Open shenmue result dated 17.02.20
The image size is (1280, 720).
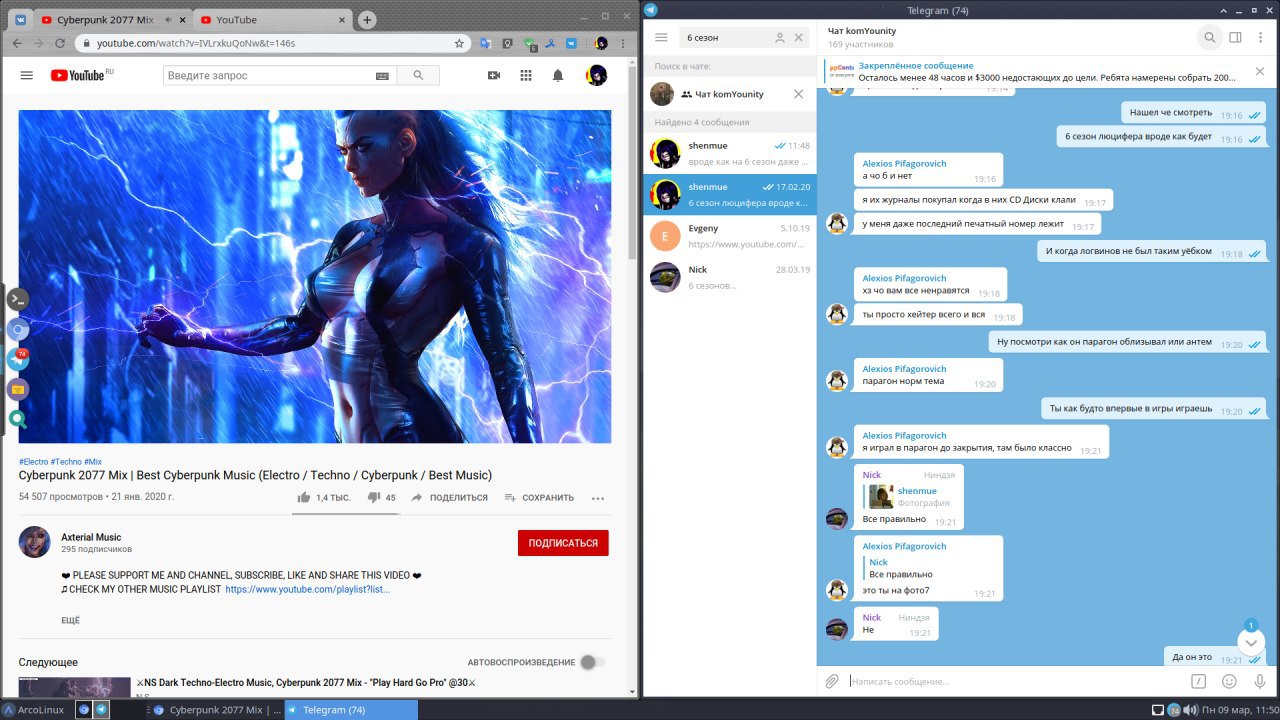point(730,194)
